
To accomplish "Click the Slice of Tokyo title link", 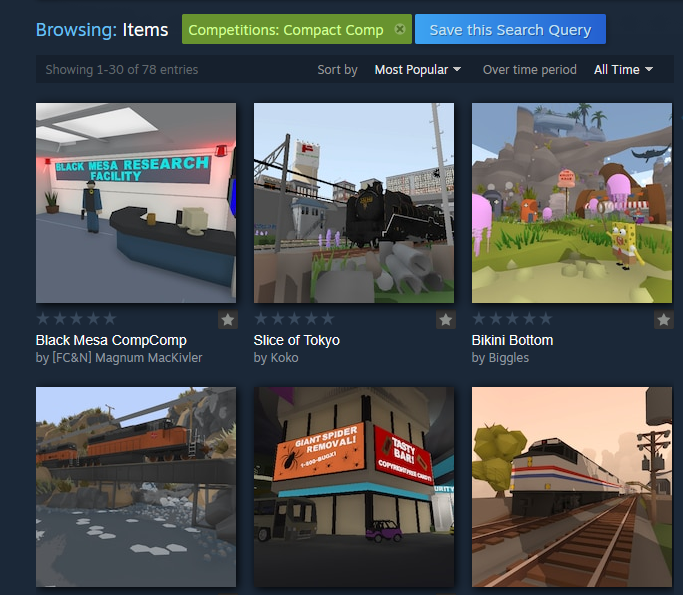I will pyautogui.click(x=297, y=340).
